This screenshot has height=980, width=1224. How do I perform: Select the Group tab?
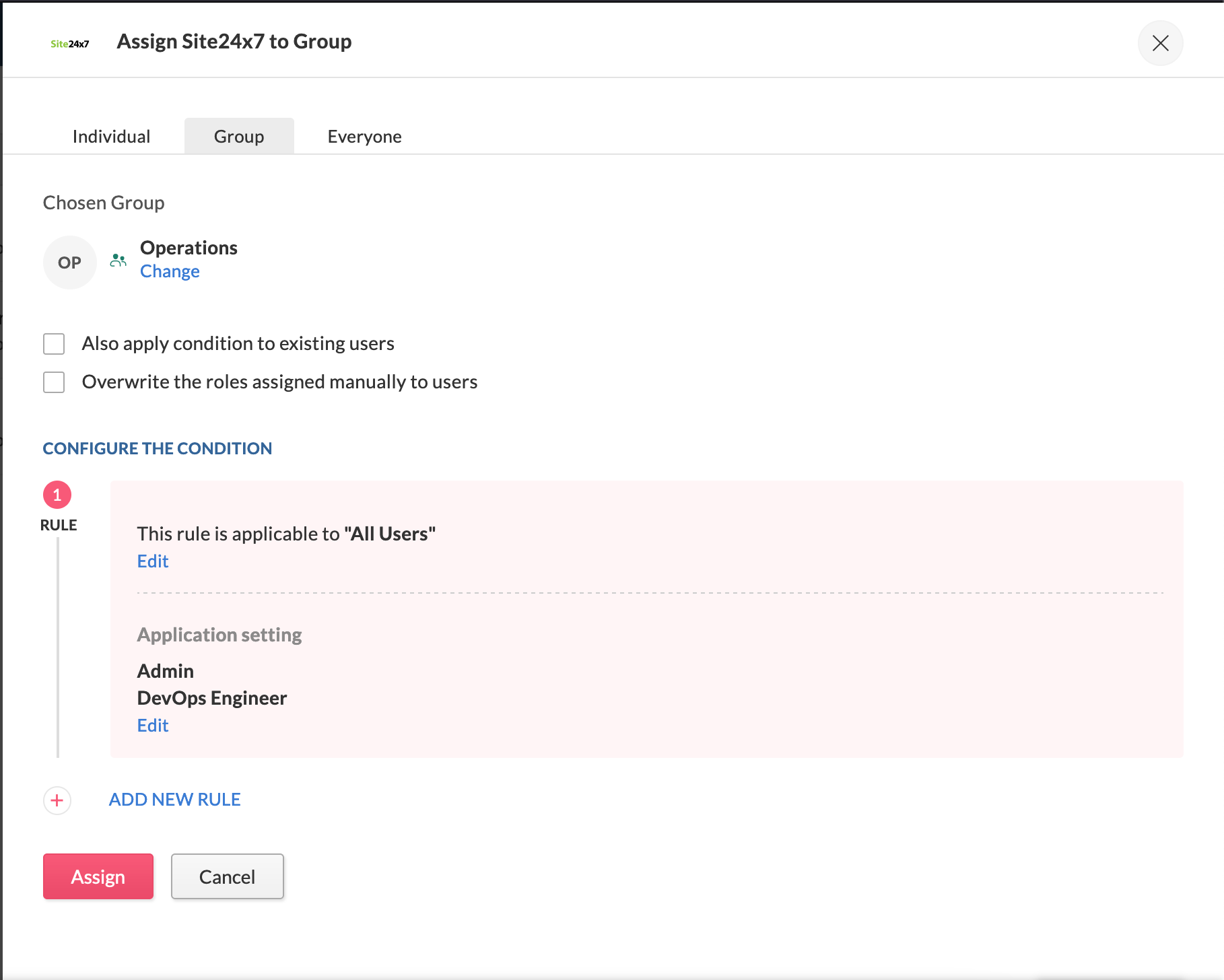click(239, 137)
